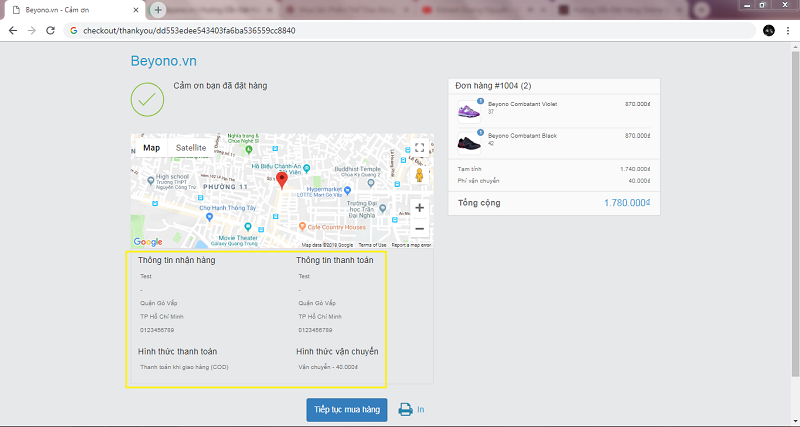Click the scrollbar down arrow
800x427 pixels.
point(795,420)
